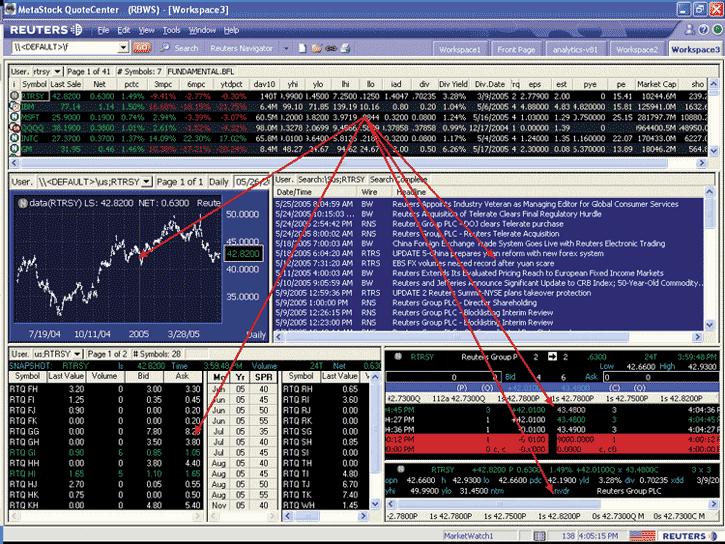Open the Window menu
The image size is (725, 544).
click(x=201, y=30)
